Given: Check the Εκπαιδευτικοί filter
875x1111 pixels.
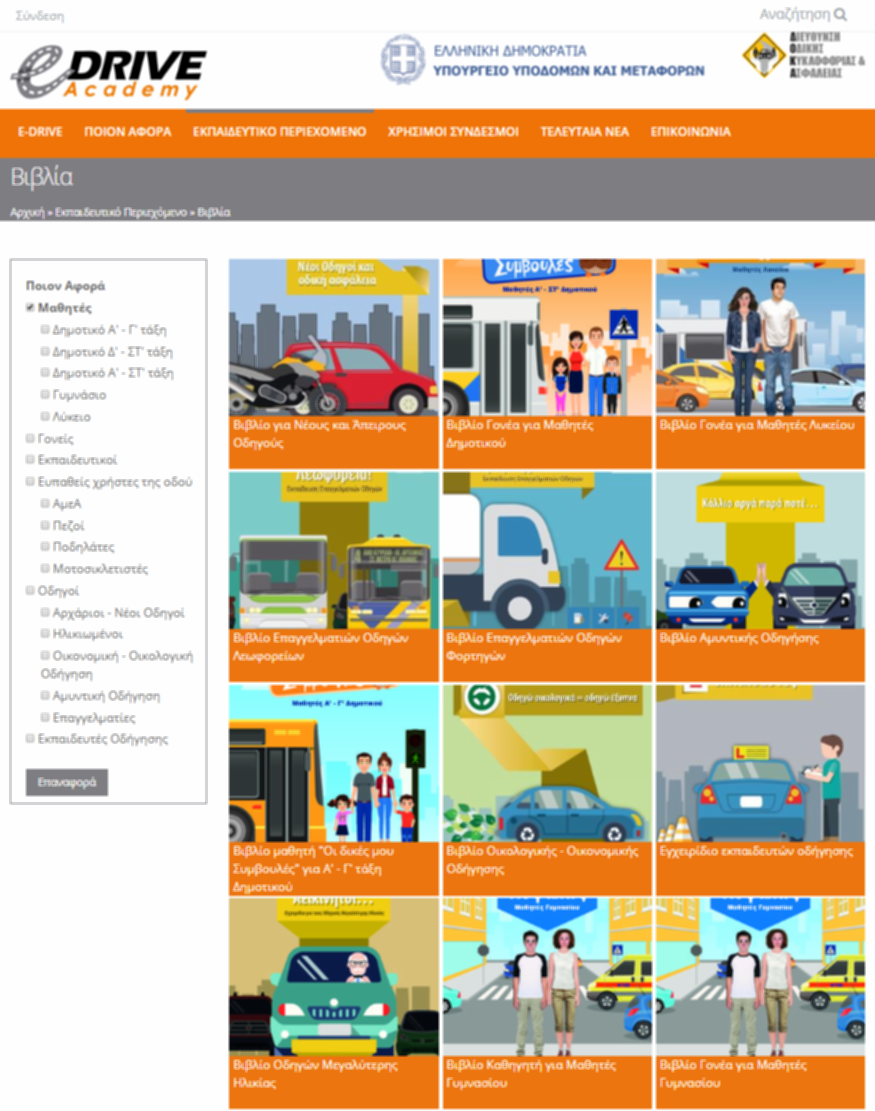Looking at the screenshot, I should [30, 460].
